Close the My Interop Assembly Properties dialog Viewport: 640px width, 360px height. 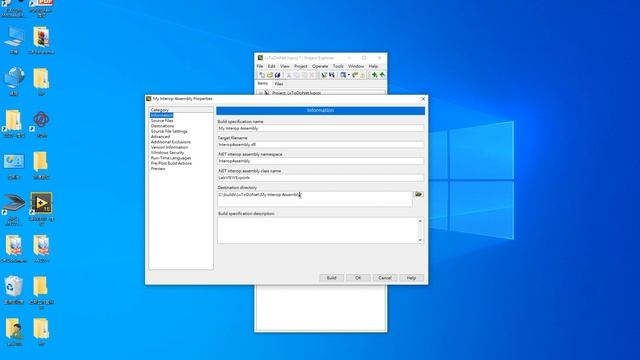(423, 99)
